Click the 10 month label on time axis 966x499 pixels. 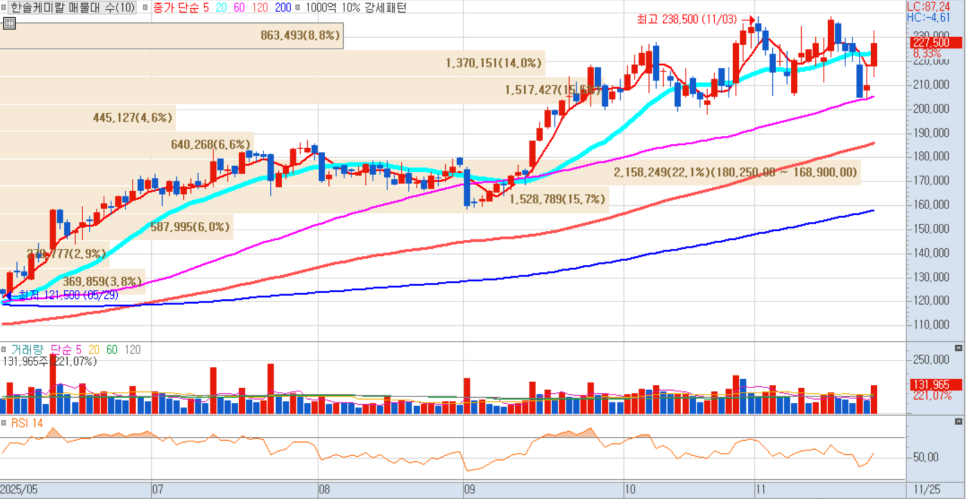point(631,489)
